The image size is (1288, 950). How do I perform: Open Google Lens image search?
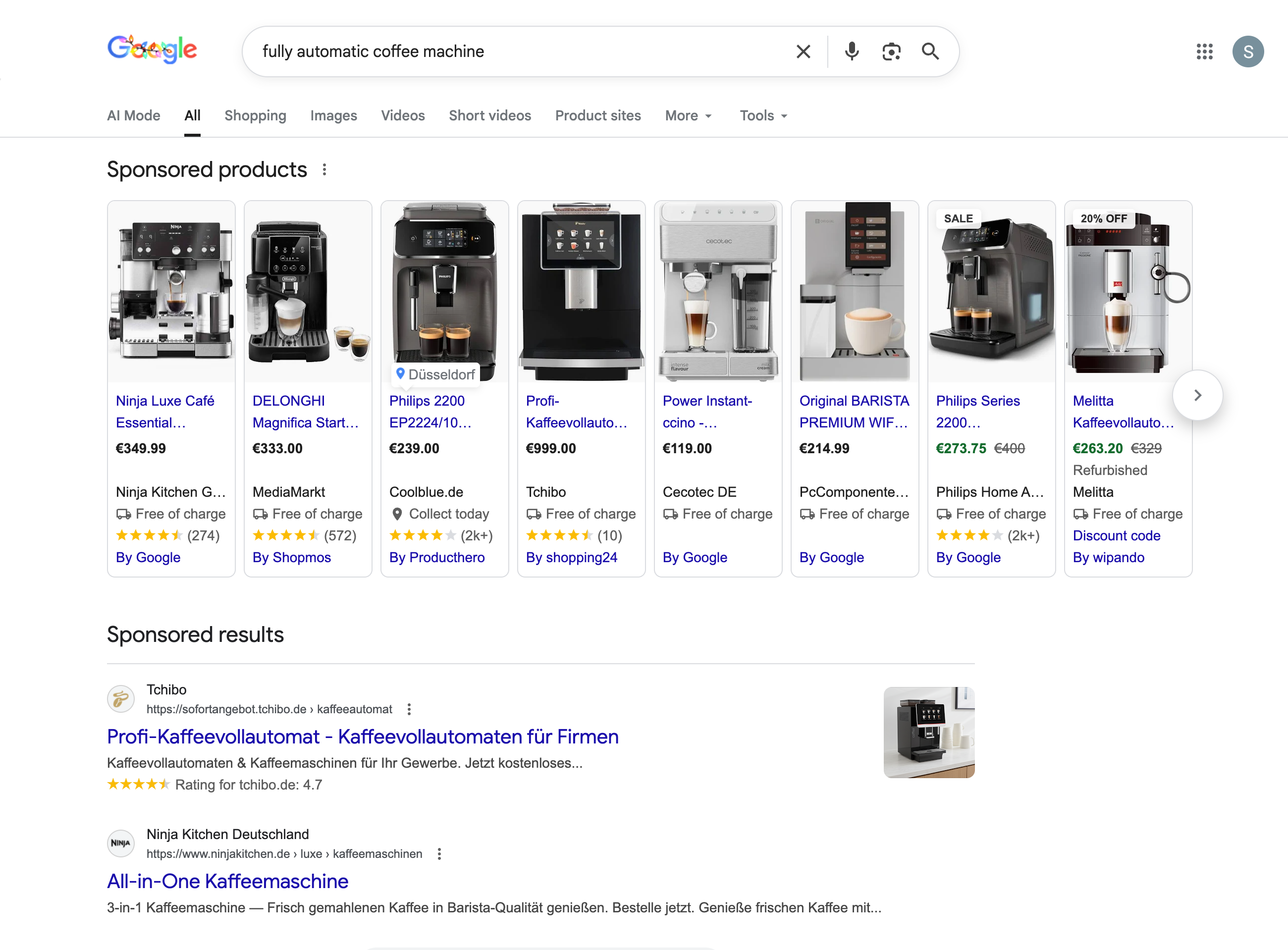[x=891, y=51]
